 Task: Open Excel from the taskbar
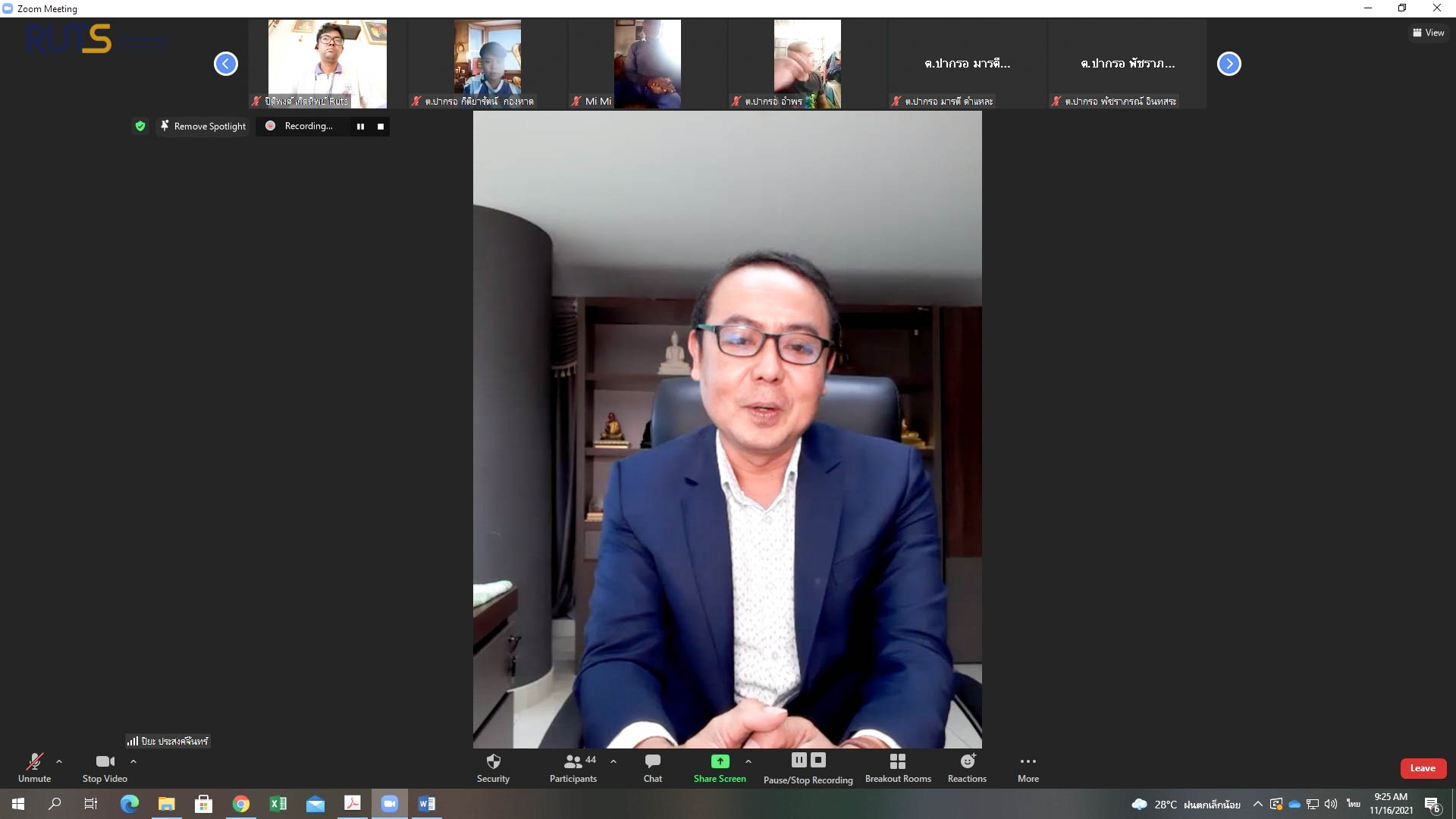(x=278, y=804)
